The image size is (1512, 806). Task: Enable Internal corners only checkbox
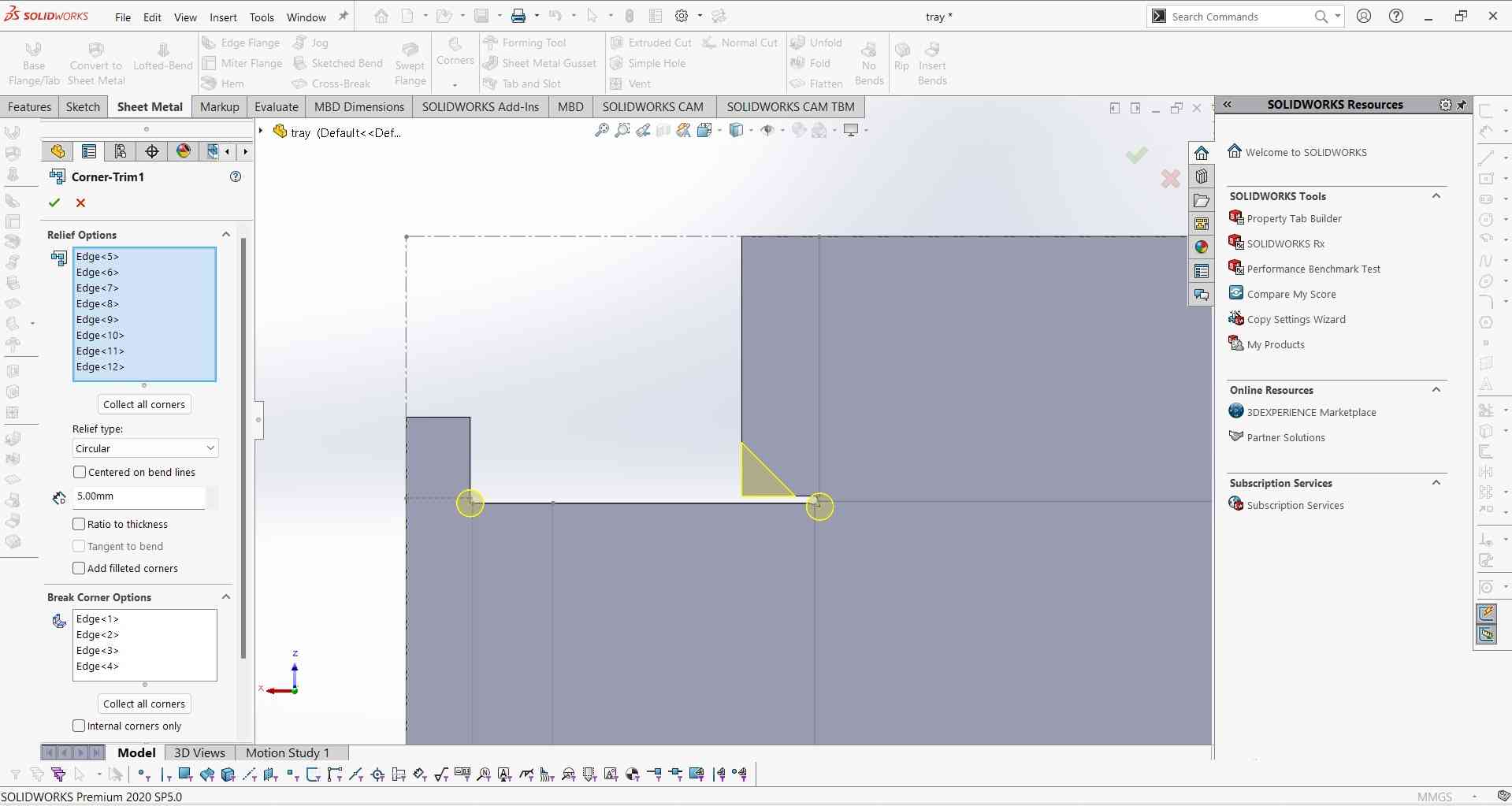[79, 726]
